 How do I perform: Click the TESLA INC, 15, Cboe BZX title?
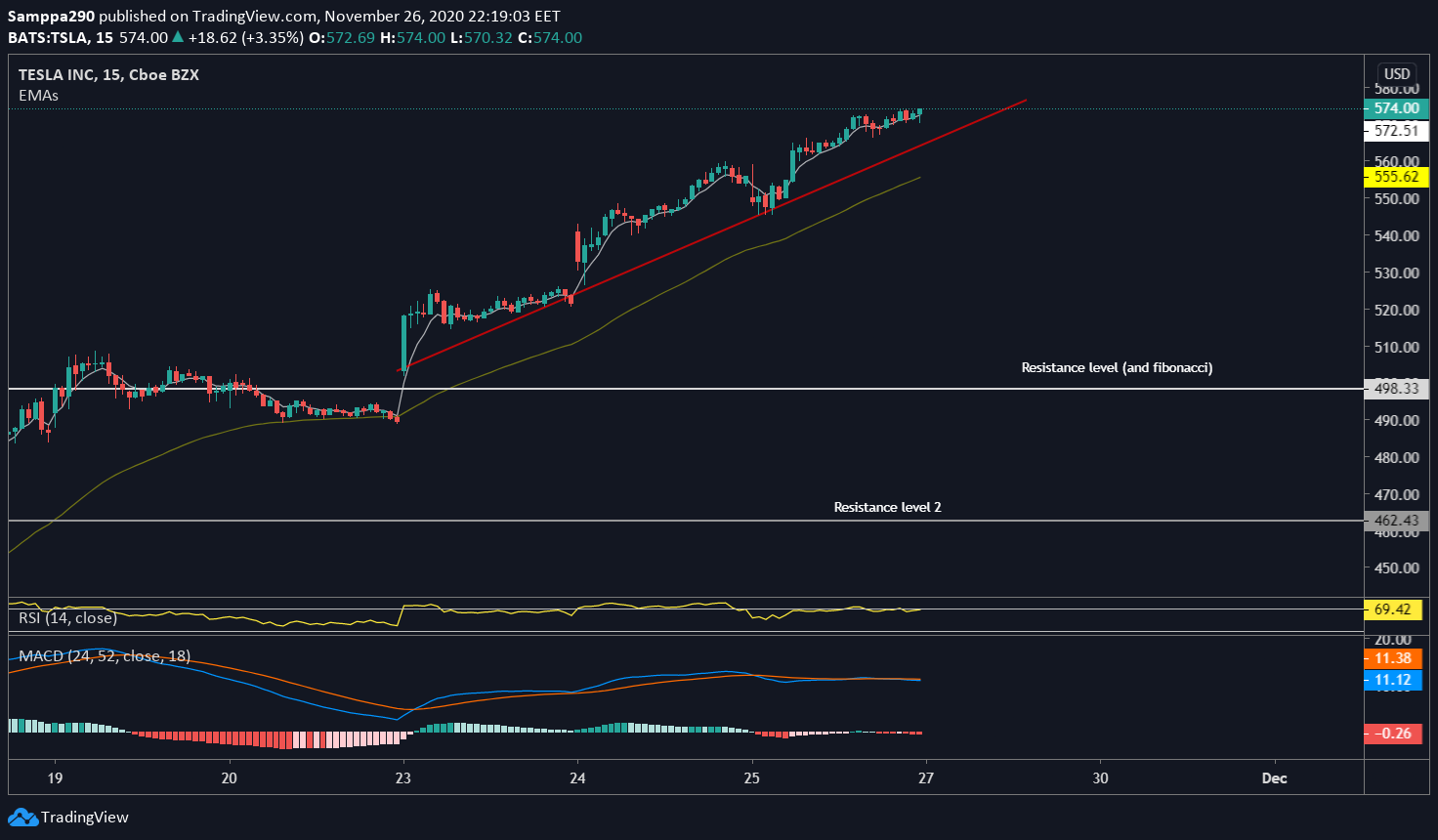pos(108,75)
